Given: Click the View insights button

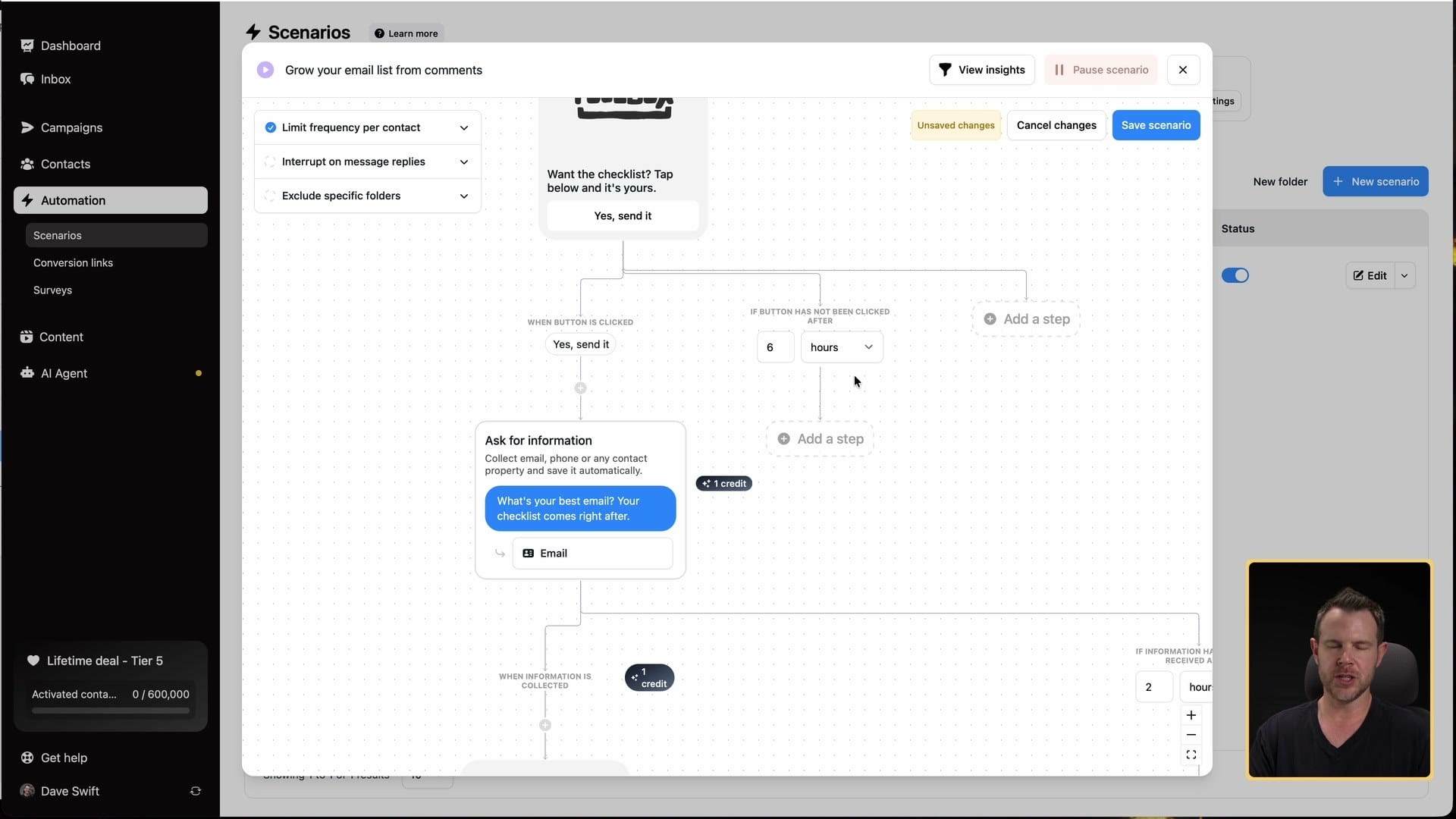Looking at the screenshot, I should [x=982, y=70].
